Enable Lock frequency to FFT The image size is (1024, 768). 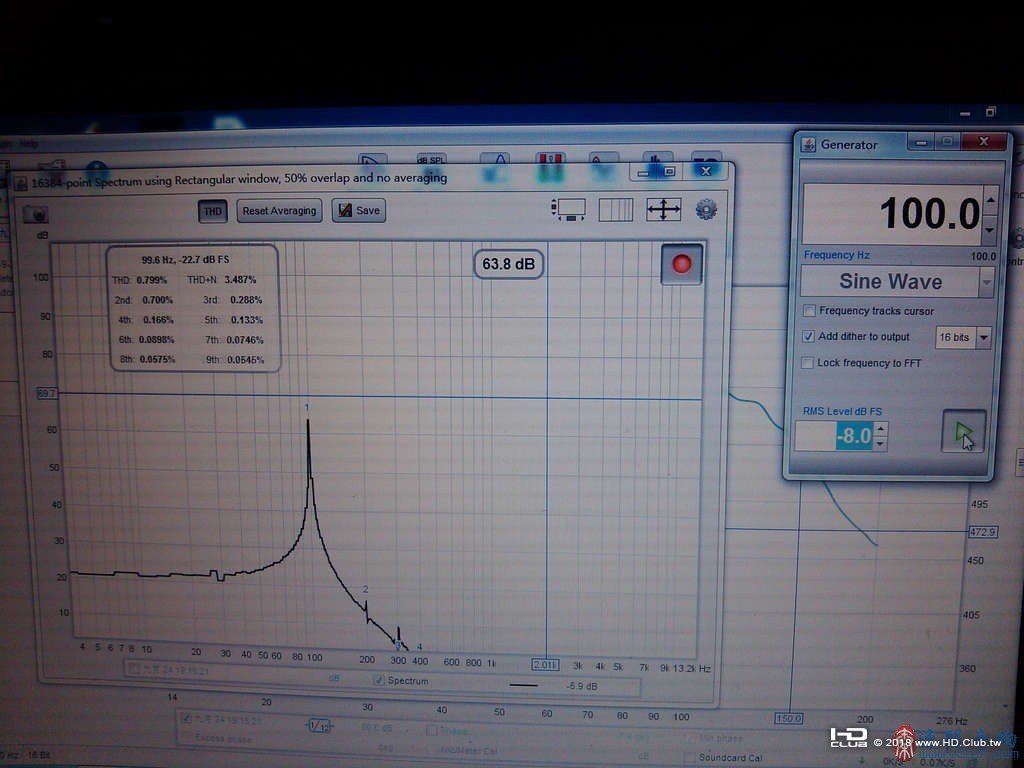pos(808,362)
